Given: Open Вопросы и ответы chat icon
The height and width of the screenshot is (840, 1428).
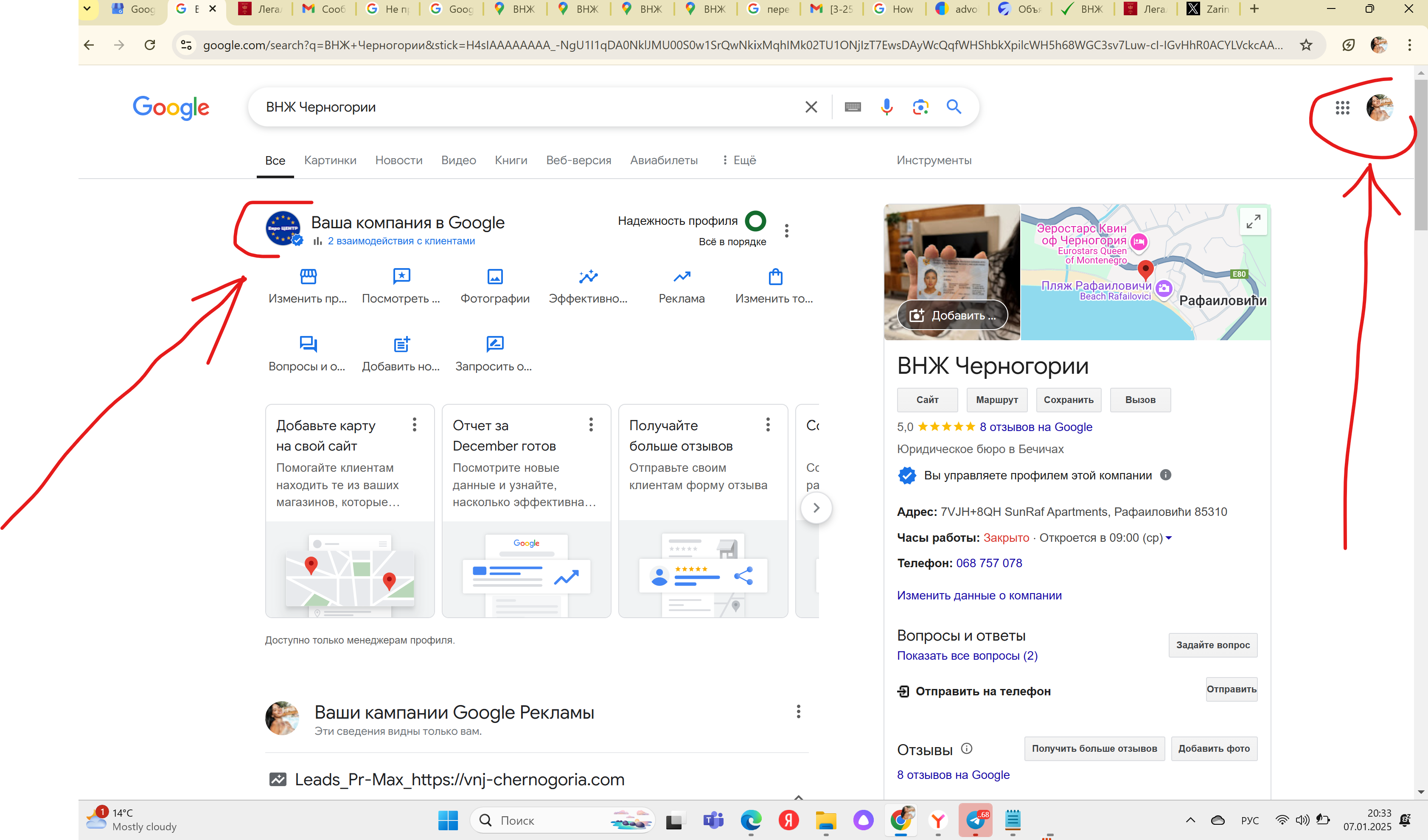Looking at the screenshot, I should tap(308, 344).
